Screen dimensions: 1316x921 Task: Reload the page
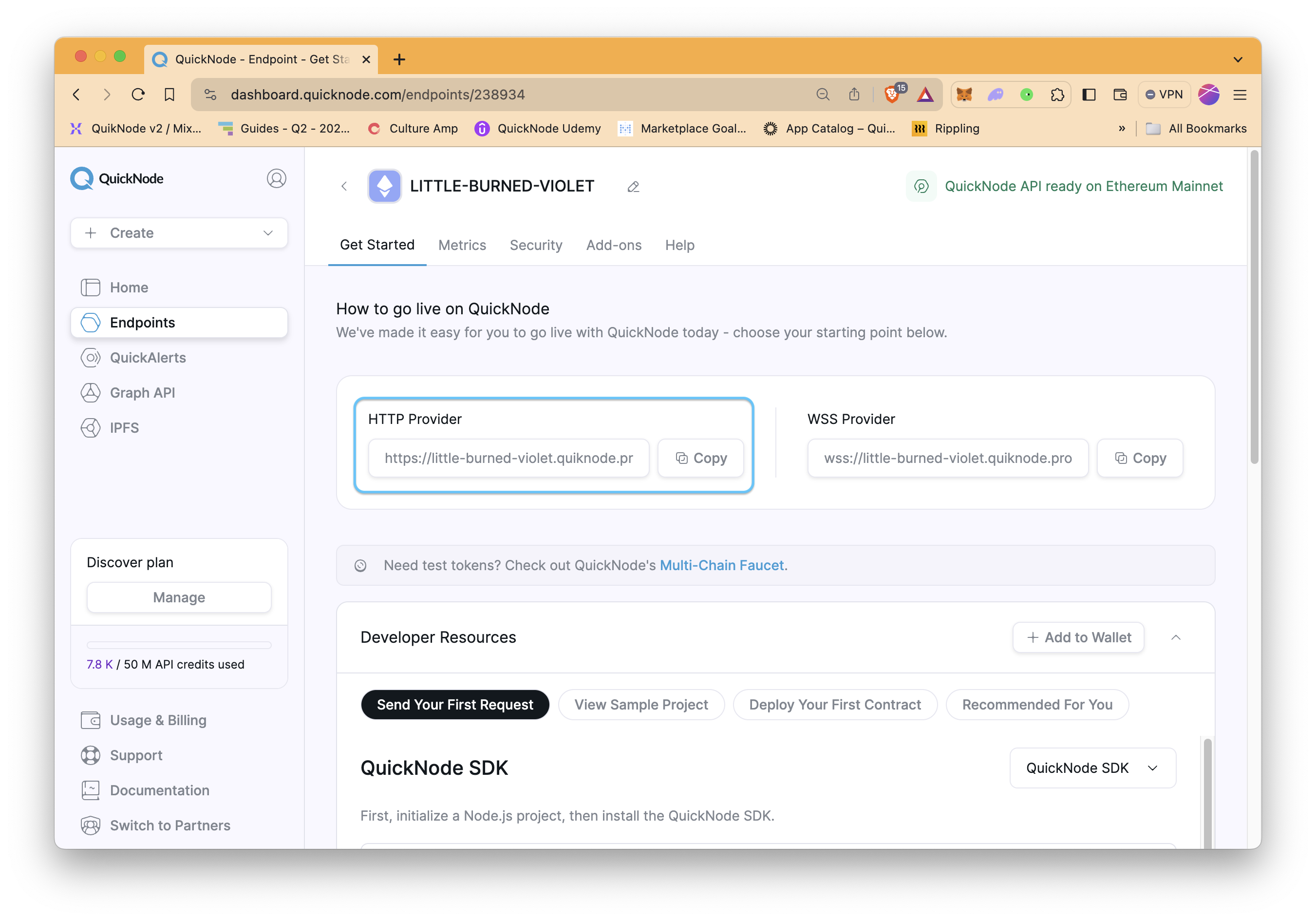tap(138, 94)
